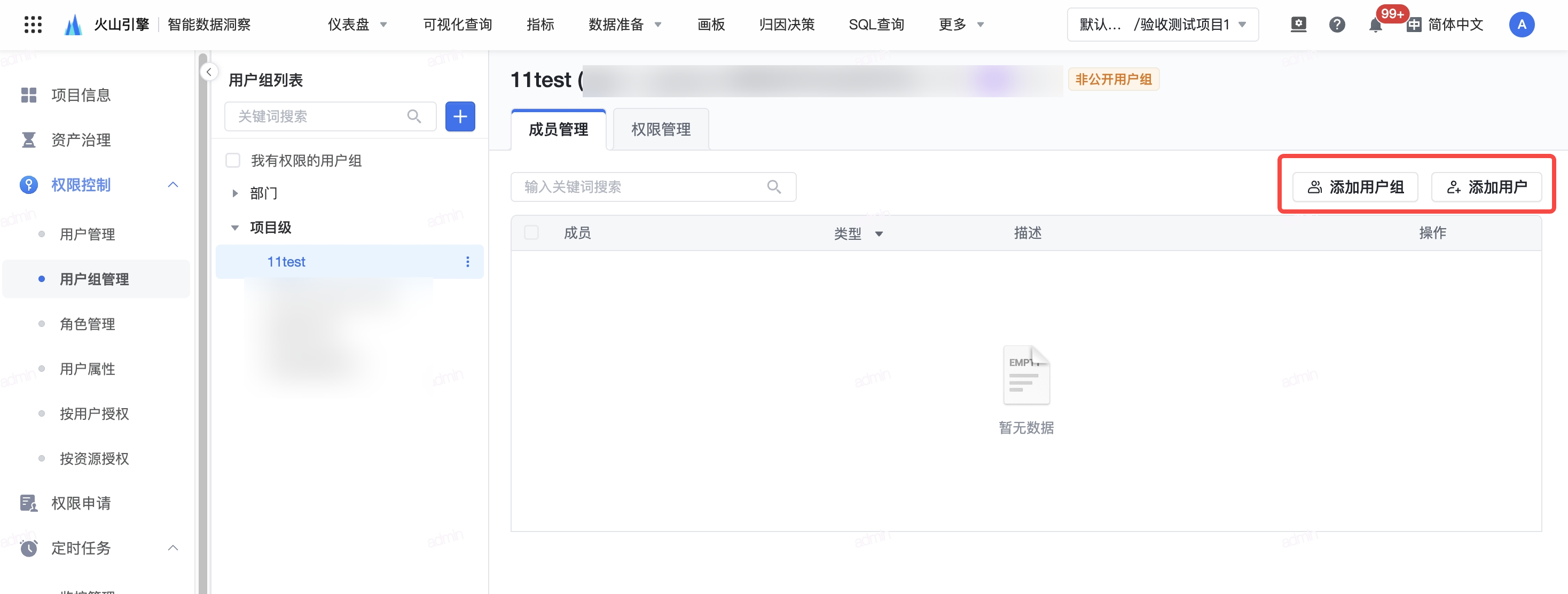
Task: Expand the 部门 tree node
Action: pyautogui.click(x=235, y=193)
